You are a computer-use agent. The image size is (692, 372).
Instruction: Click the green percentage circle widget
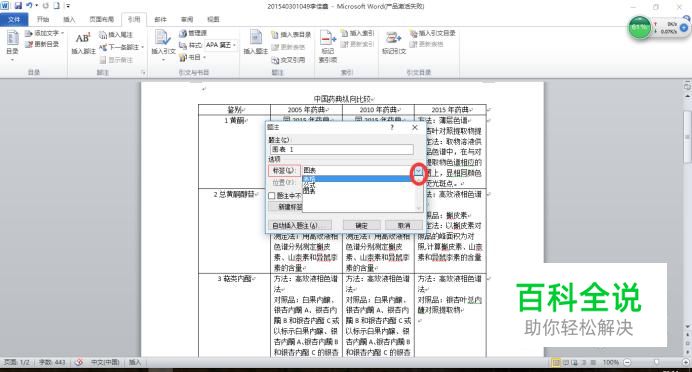click(x=639, y=27)
